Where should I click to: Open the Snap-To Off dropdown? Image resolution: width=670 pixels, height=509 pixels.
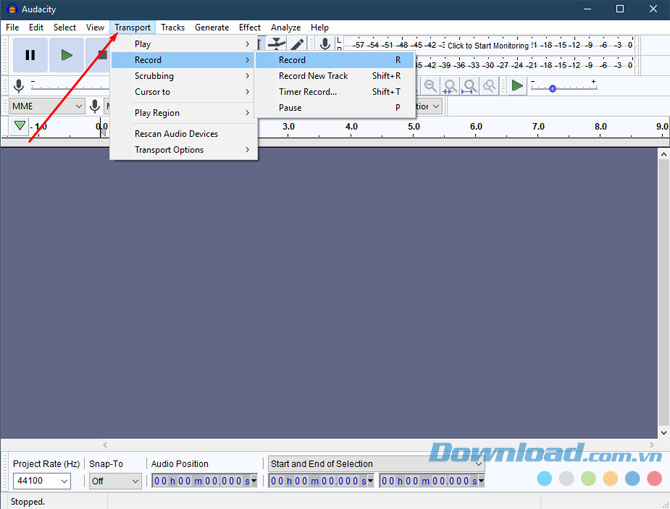[x=115, y=481]
